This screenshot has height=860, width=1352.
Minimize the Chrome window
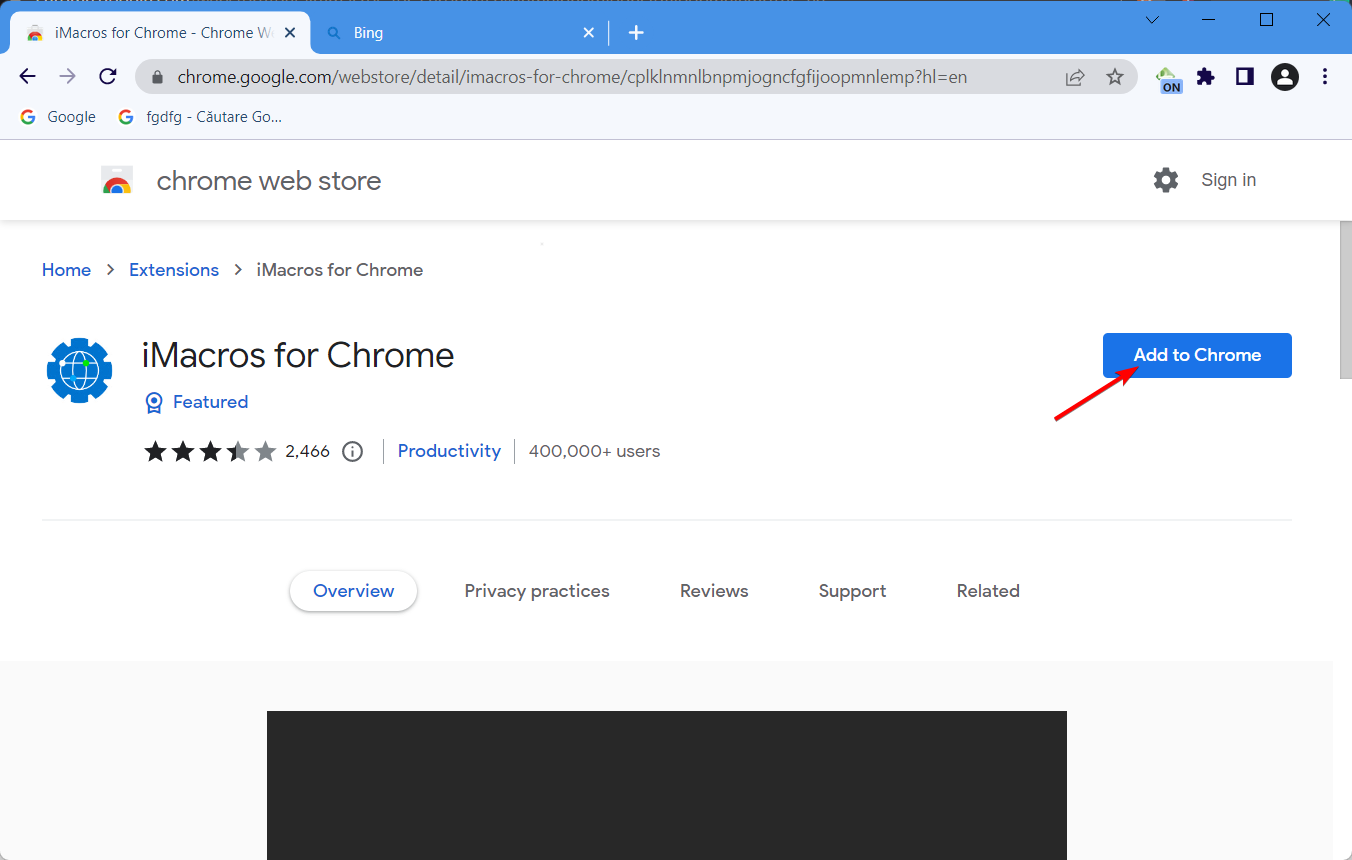[1208, 20]
